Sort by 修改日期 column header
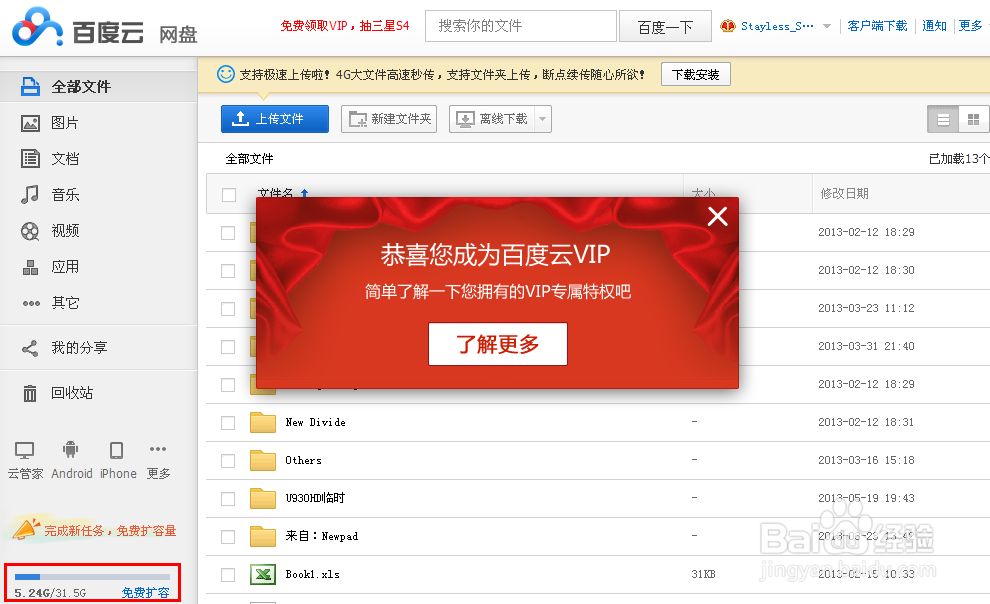 click(844, 194)
